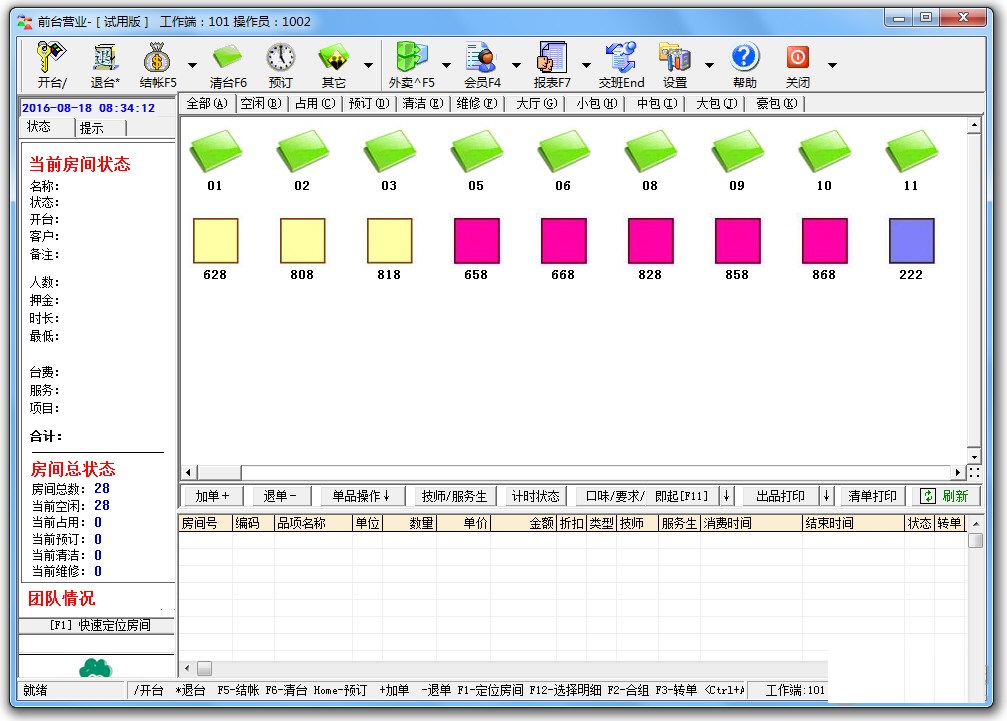Click the 清单打印 button
This screenshot has height=721, width=1007.
pyautogui.click(x=872, y=496)
